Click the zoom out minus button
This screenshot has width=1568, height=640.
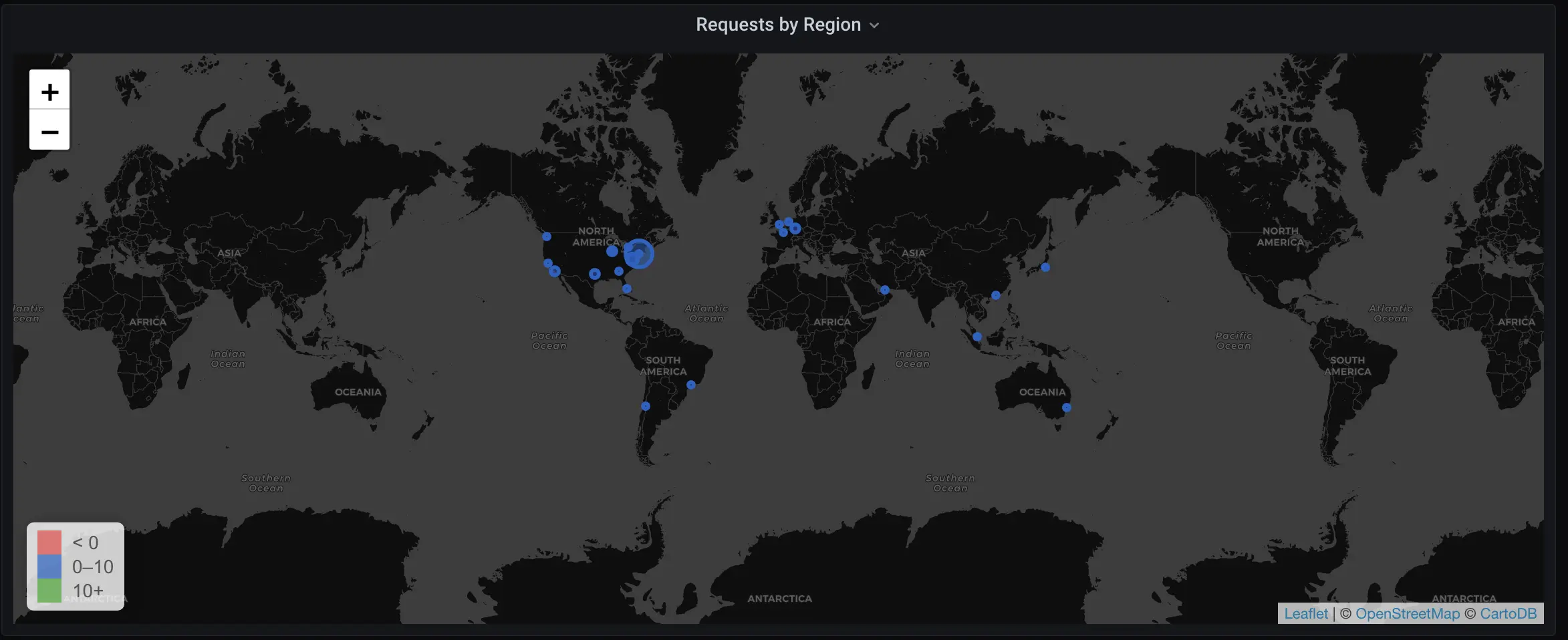click(x=49, y=131)
